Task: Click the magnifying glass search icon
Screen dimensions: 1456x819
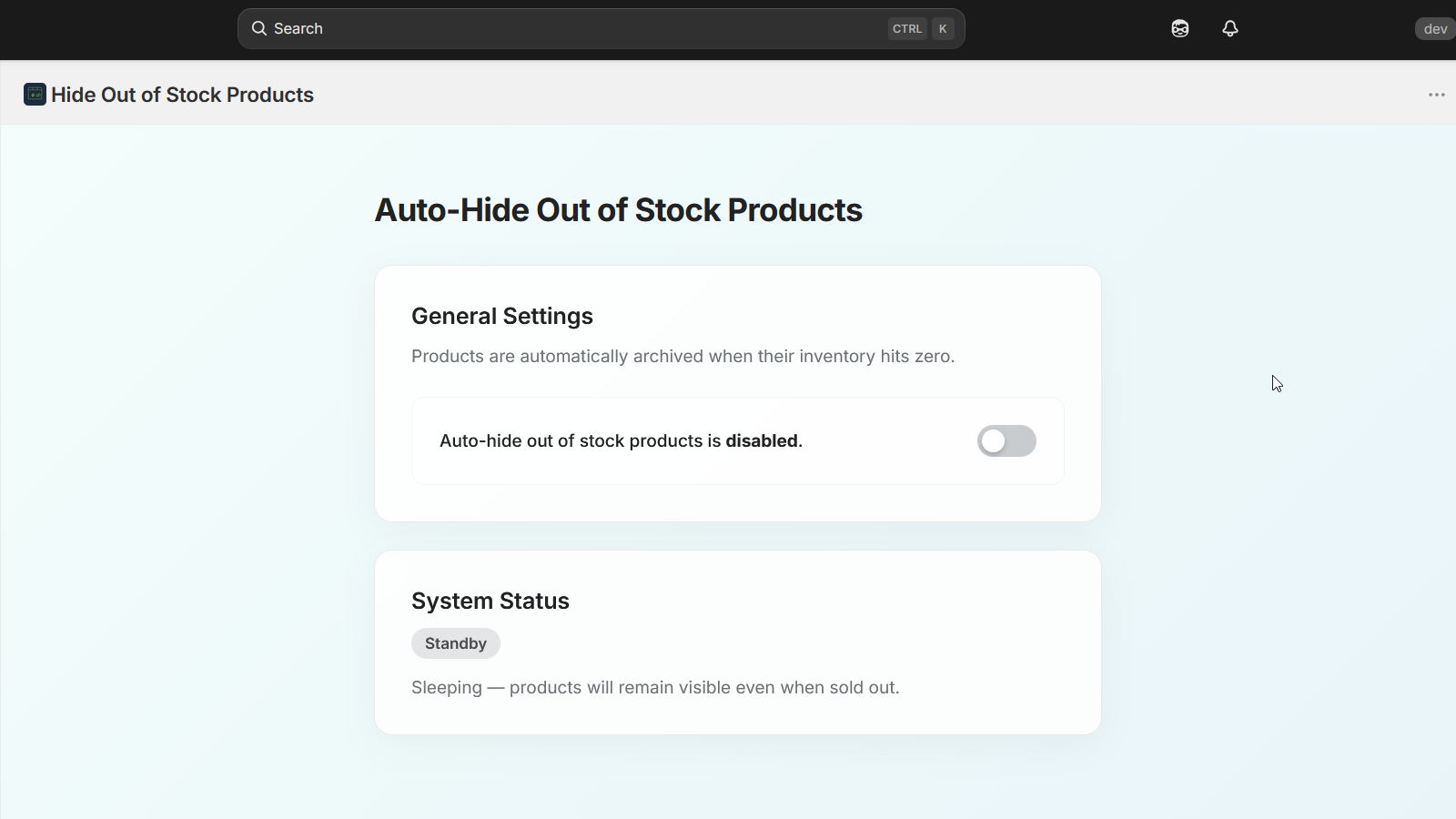Action: click(x=259, y=28)
